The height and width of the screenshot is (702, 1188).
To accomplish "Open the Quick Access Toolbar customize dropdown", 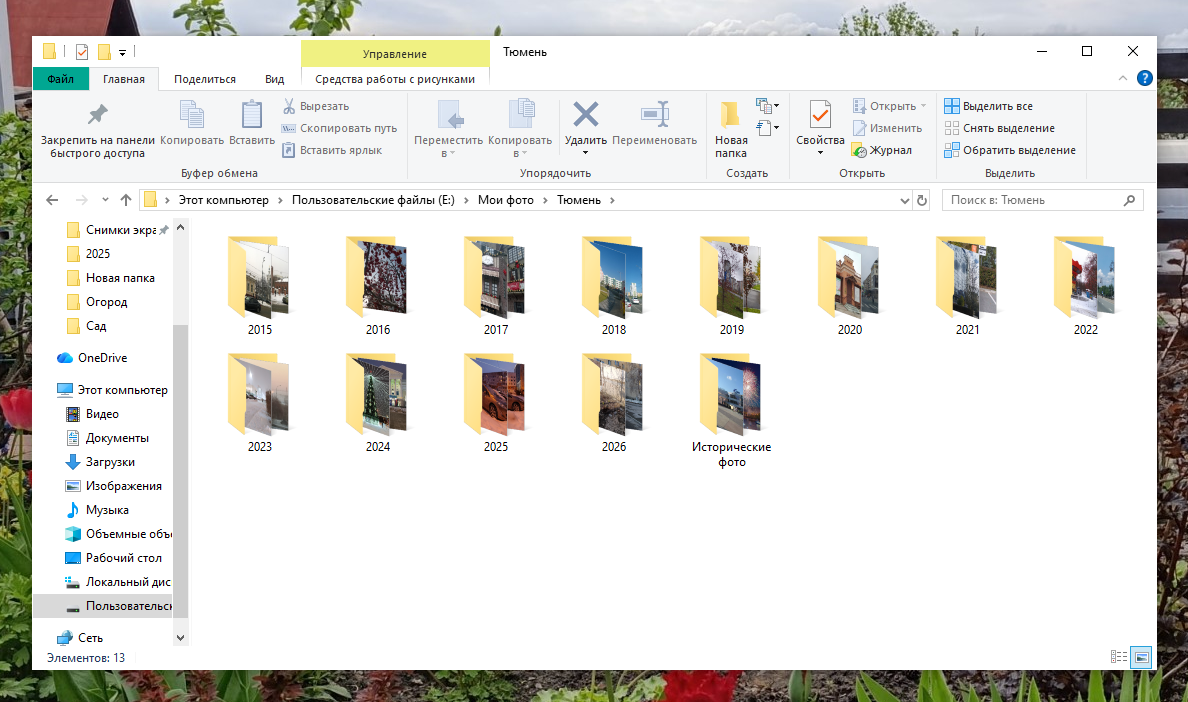I will [122, 52].
